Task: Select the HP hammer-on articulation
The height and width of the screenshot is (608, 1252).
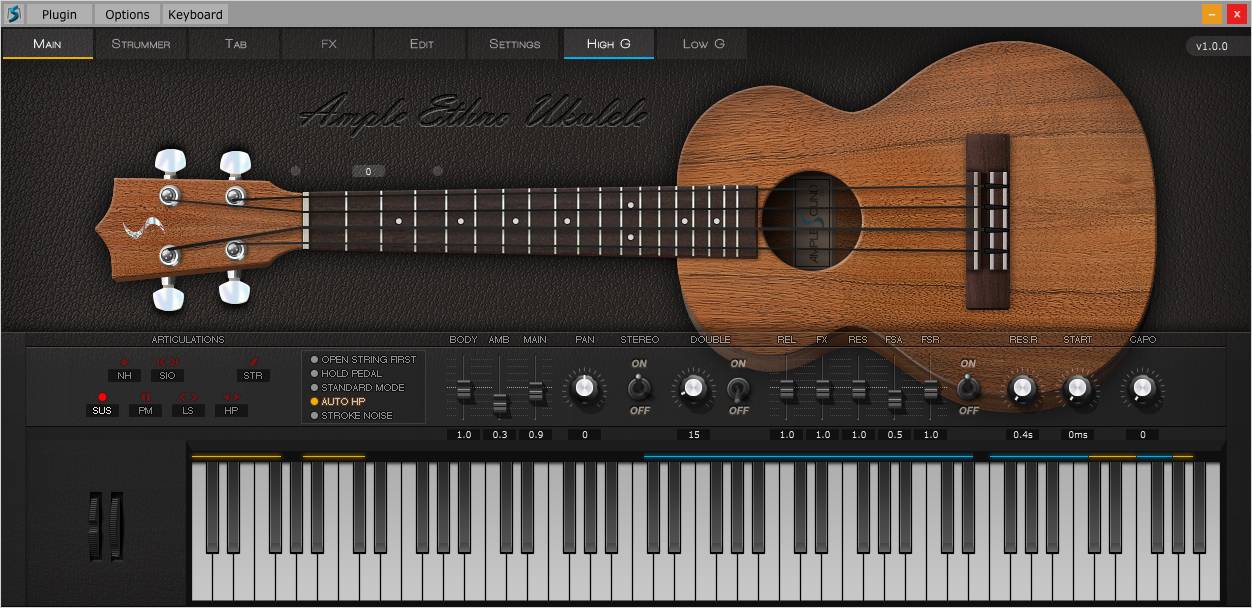Action: pyautogui.click(x=231, y=410)
